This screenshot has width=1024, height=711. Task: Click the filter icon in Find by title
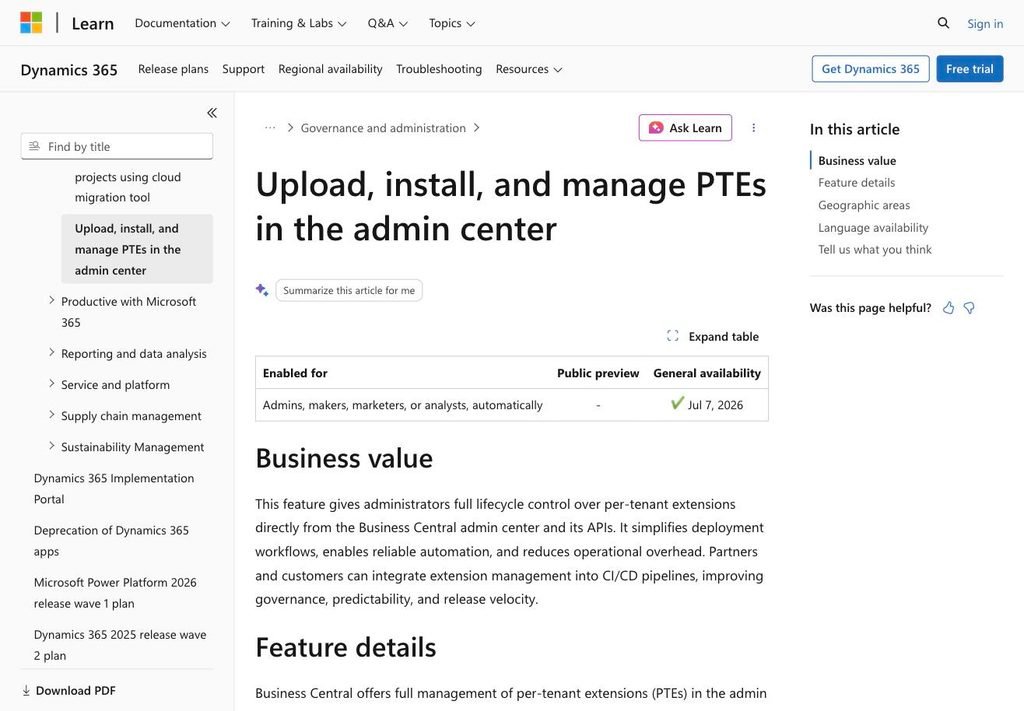coord(35,146)
